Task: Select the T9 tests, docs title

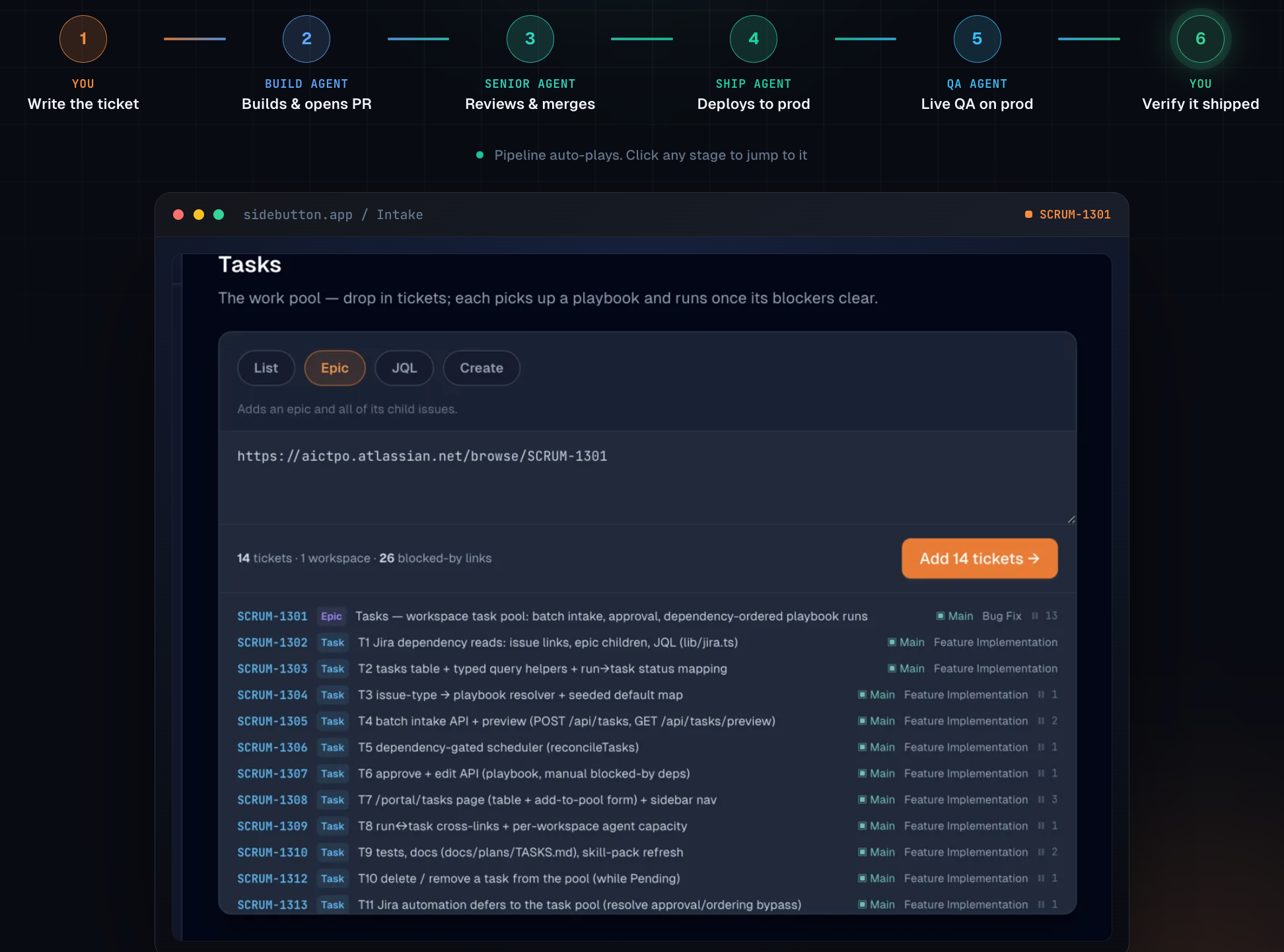Action: (520, 852)
